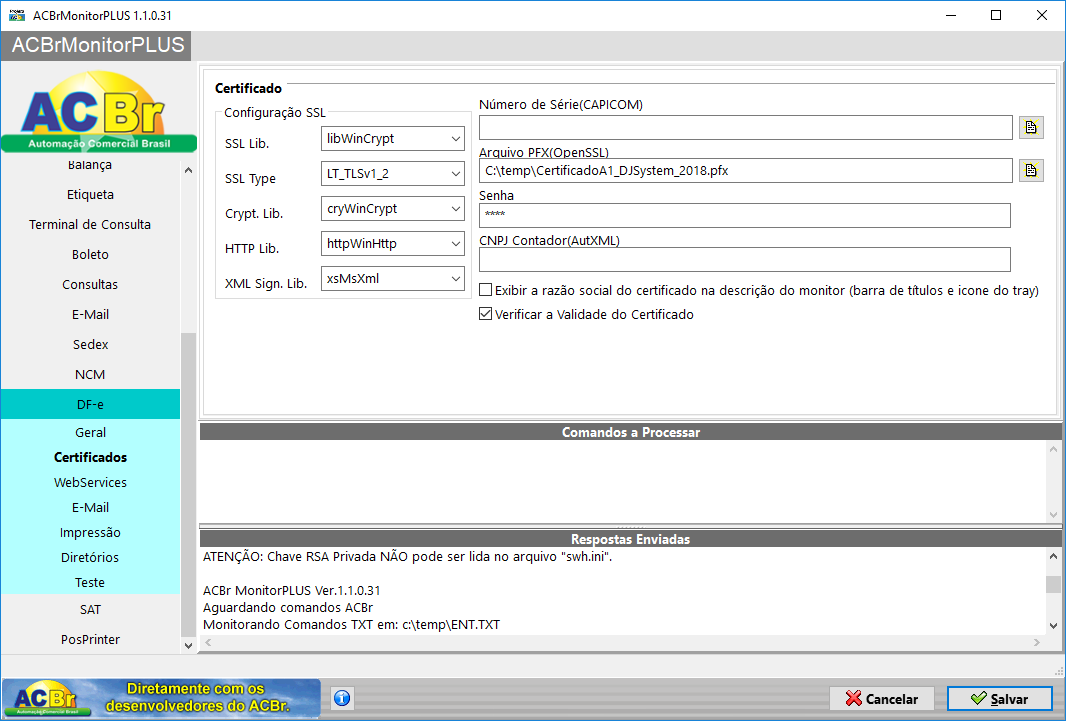Click the sidebar scrollbar thumb
Screen dimensions: 1066x721
(188, 484)
